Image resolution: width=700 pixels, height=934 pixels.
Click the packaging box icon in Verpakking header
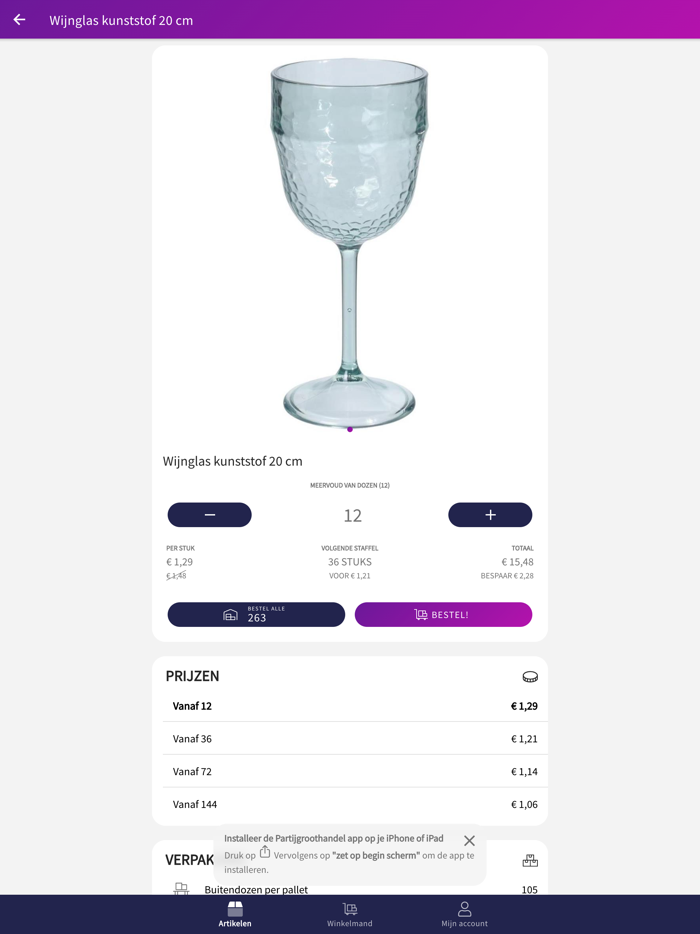coord(530,861)
